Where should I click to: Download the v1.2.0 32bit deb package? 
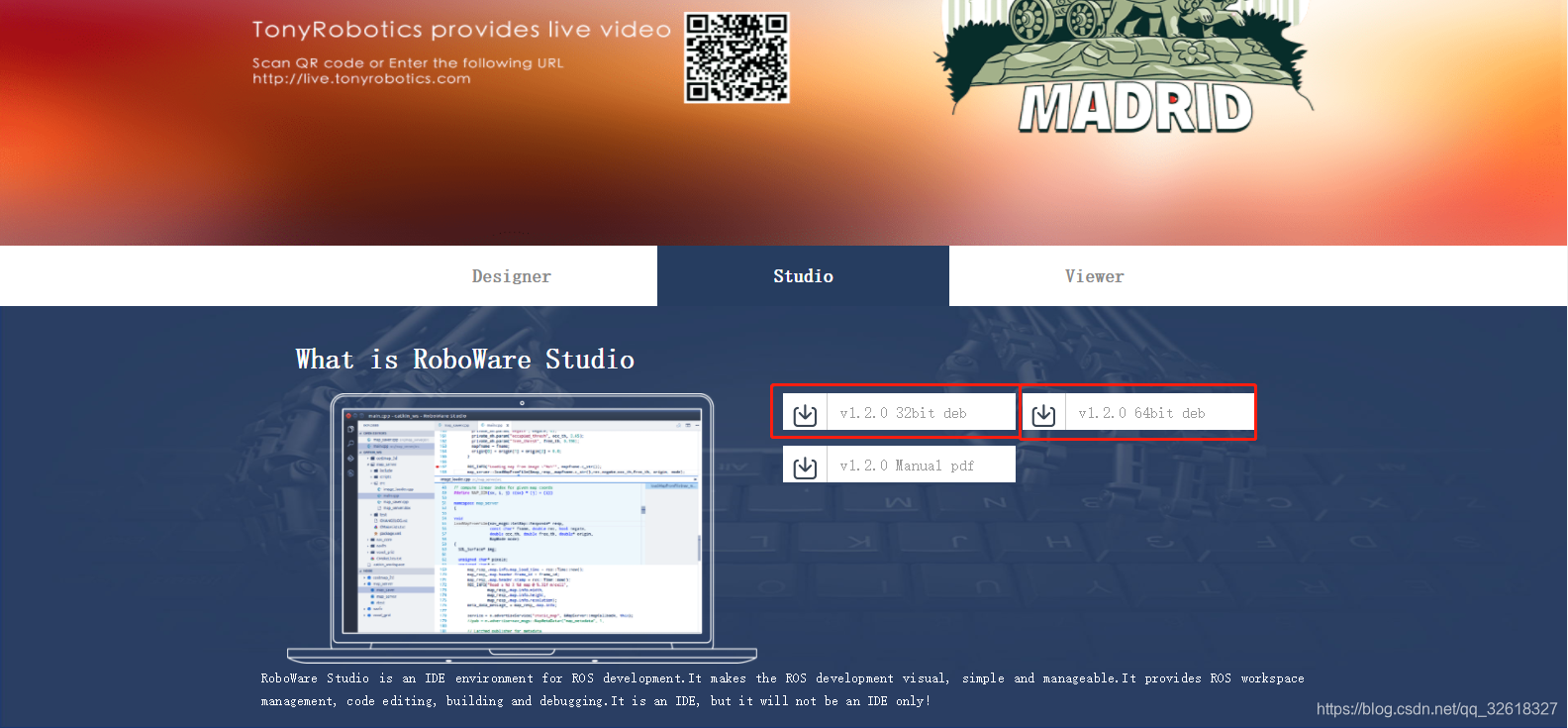tap(899, 413)
